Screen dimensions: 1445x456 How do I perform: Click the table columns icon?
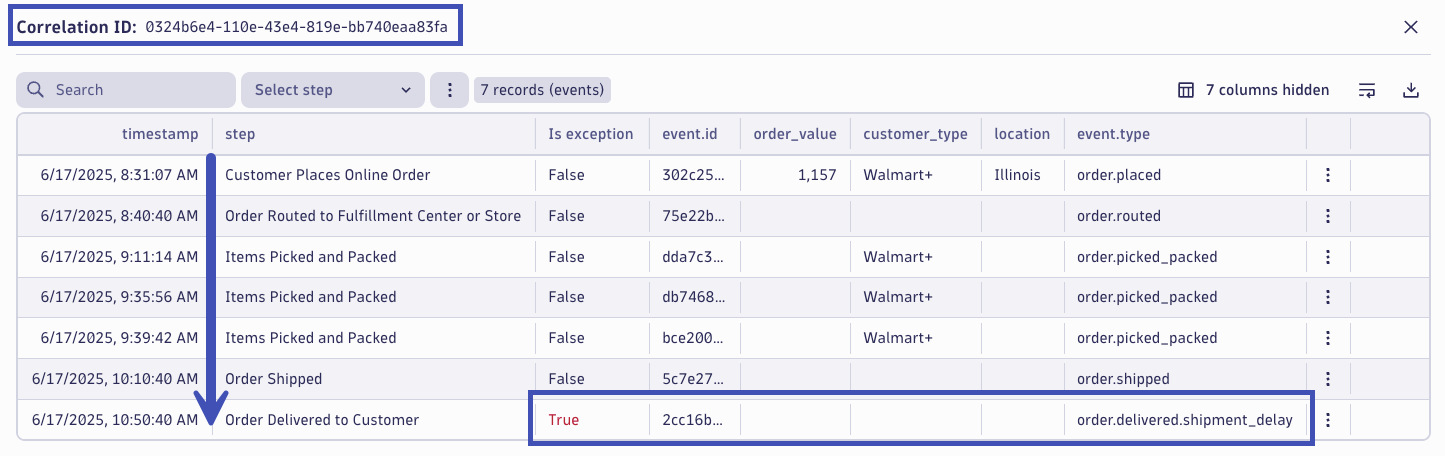pos(1186,90)
